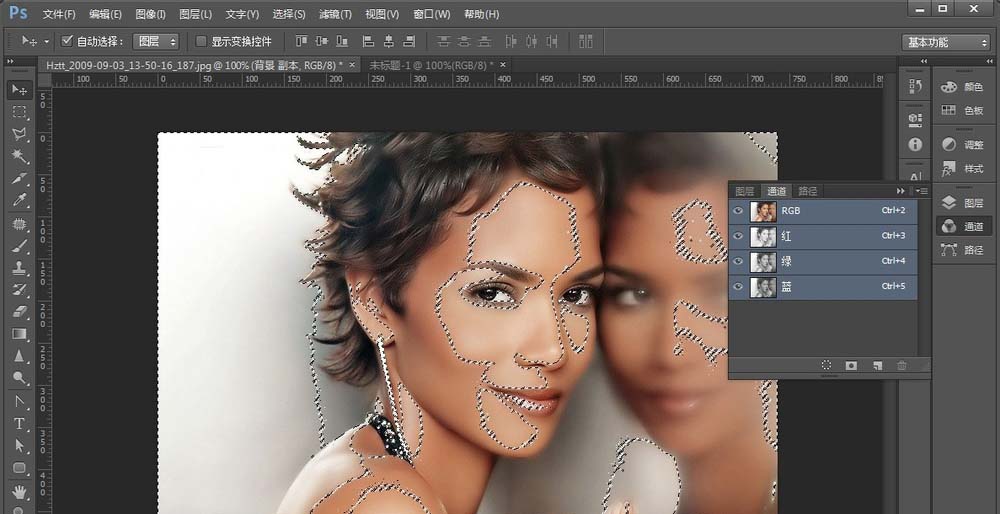This screenshot has height=514, width=1000.
Task: Select the Hand tool
Action: 19,491
